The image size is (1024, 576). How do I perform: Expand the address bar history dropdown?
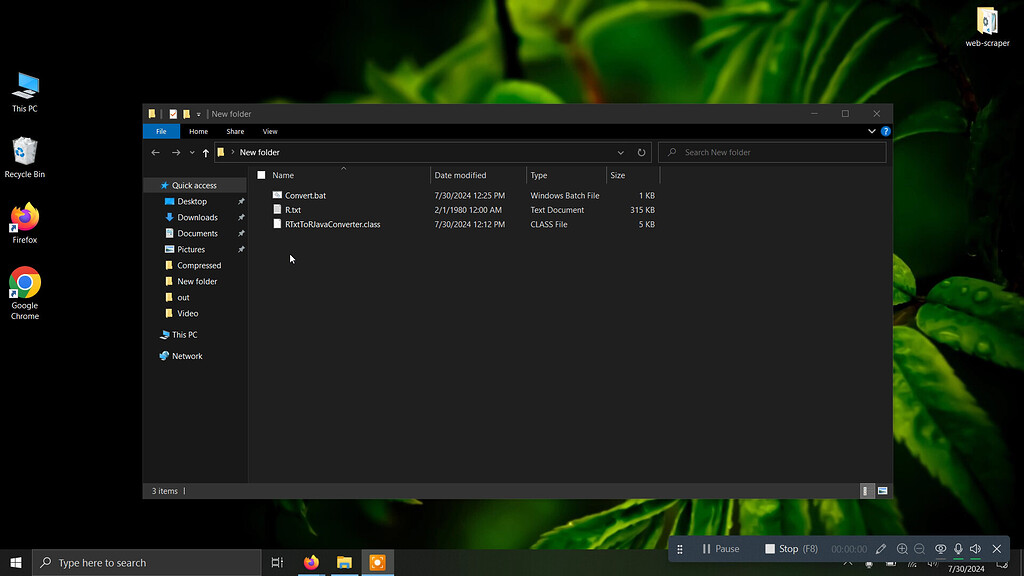(x=620, y=153)
